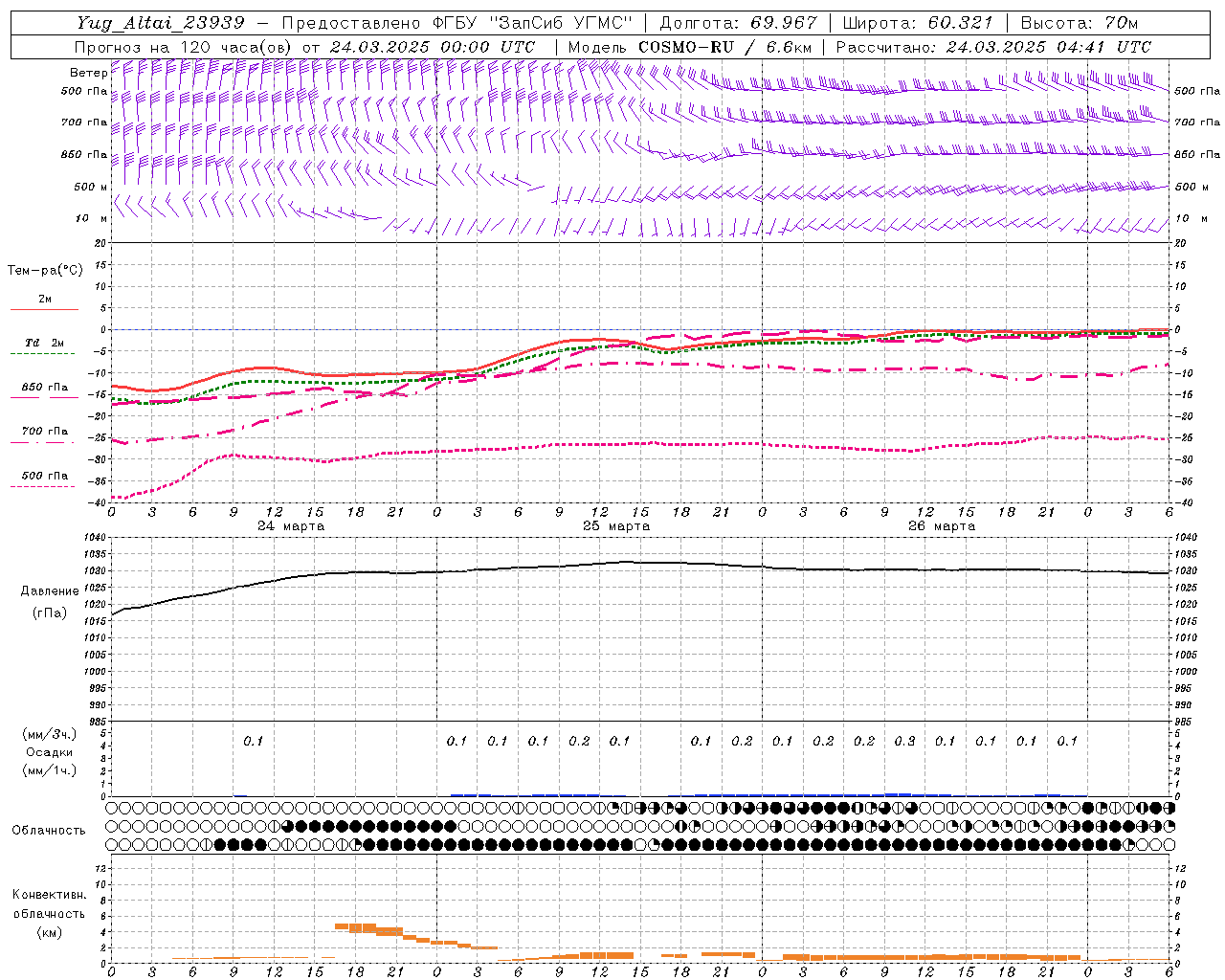The image size is (1225, 980).
Task: Select the Модель COSMO-RU / 6.6км text
Action: click(x=691, y=47)
